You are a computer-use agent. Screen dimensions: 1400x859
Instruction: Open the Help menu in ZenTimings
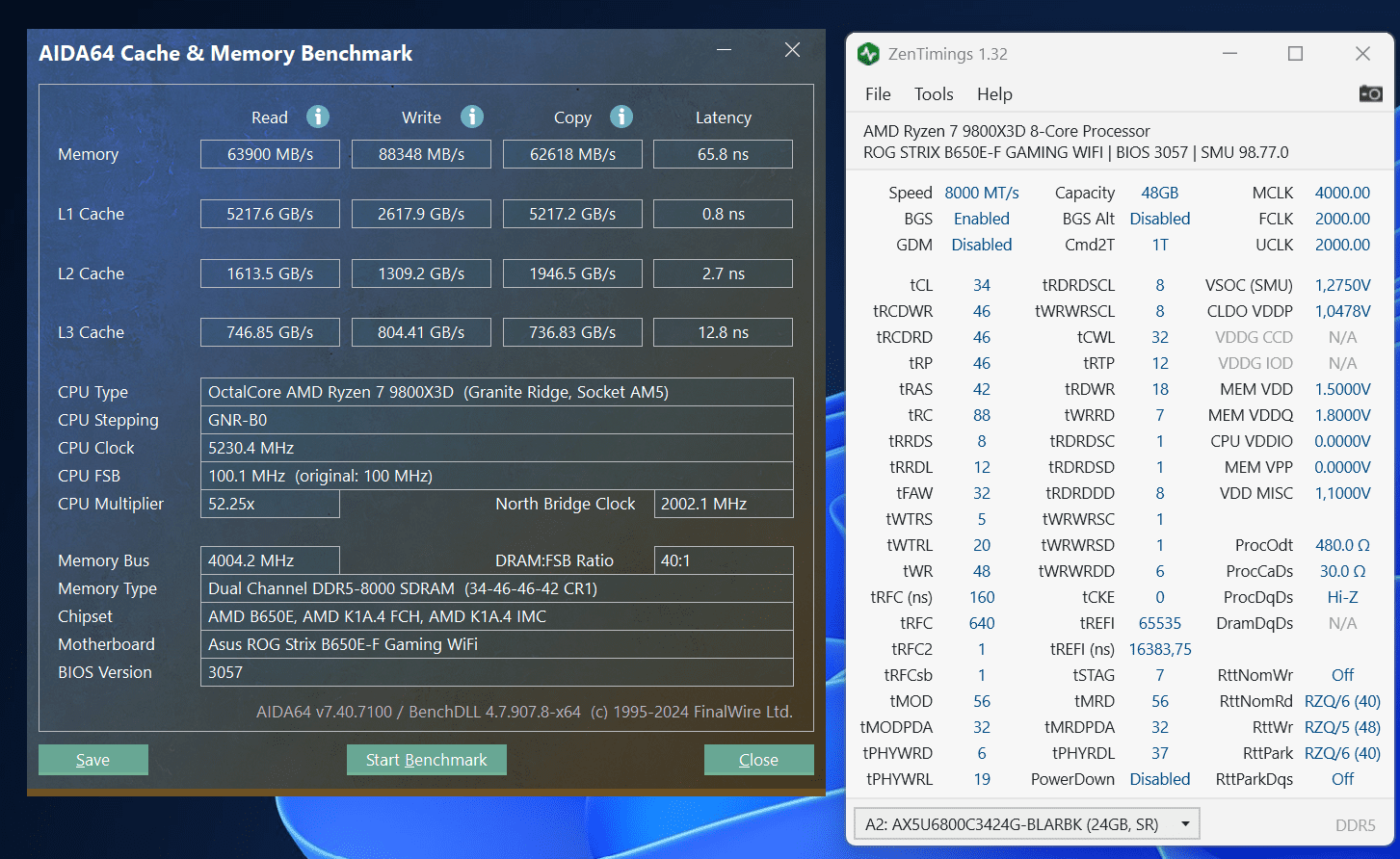coord(994,93)
